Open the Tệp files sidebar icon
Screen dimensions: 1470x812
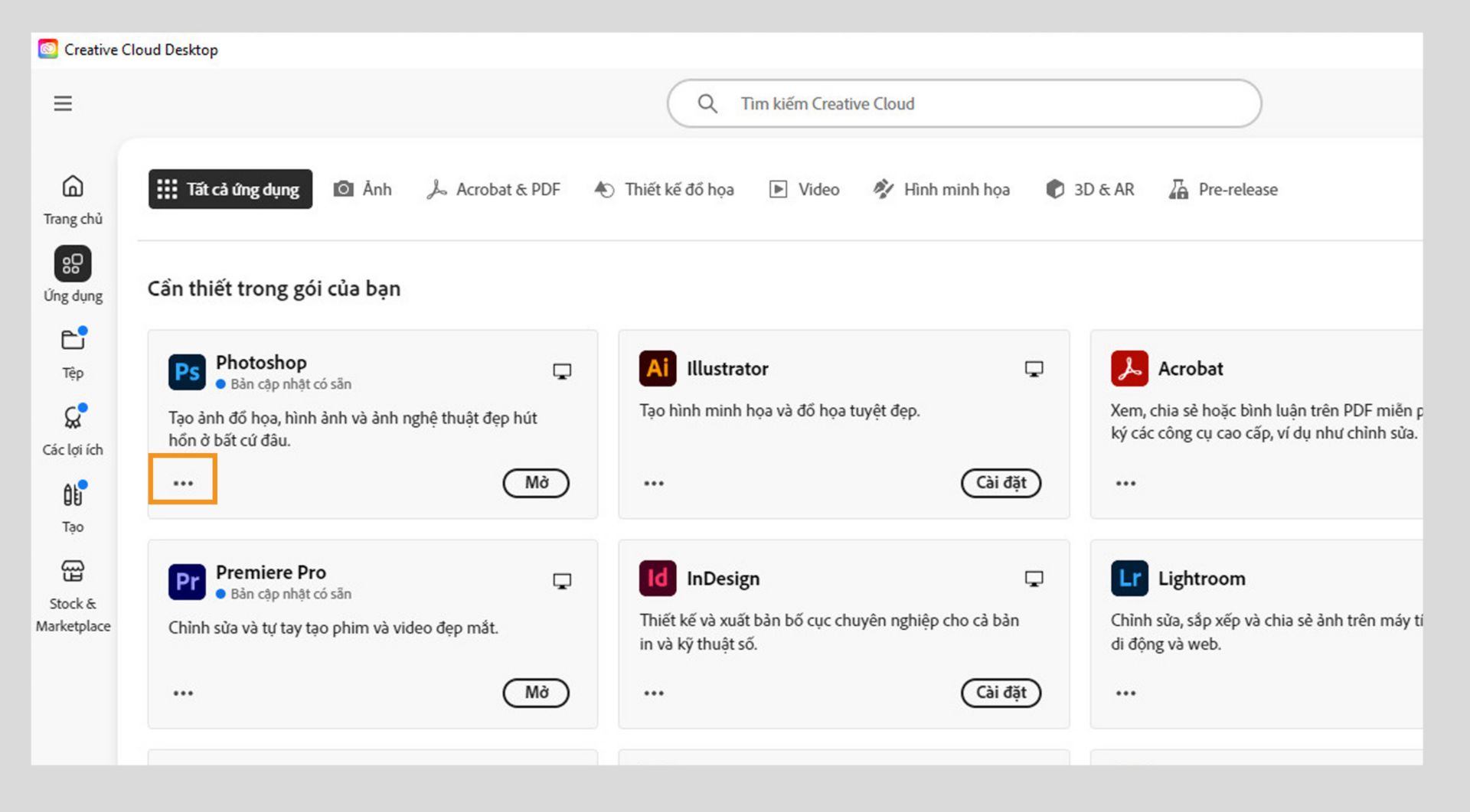[x=73, y=340]
